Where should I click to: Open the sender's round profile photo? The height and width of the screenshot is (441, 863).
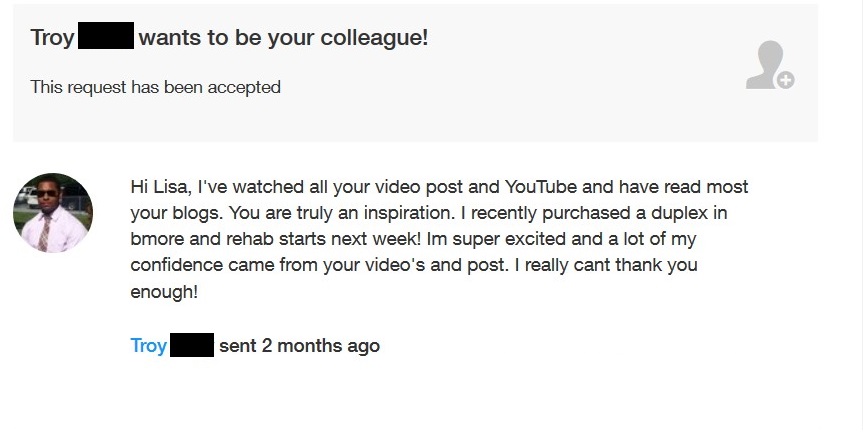(53, 212)
